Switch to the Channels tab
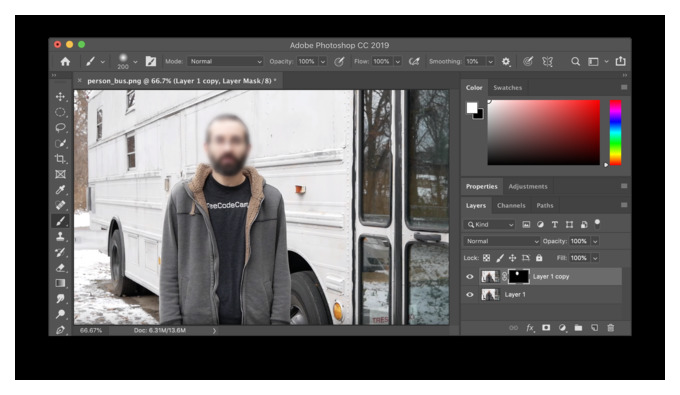This screenshot has height=395, width=680. coord(511,206)
